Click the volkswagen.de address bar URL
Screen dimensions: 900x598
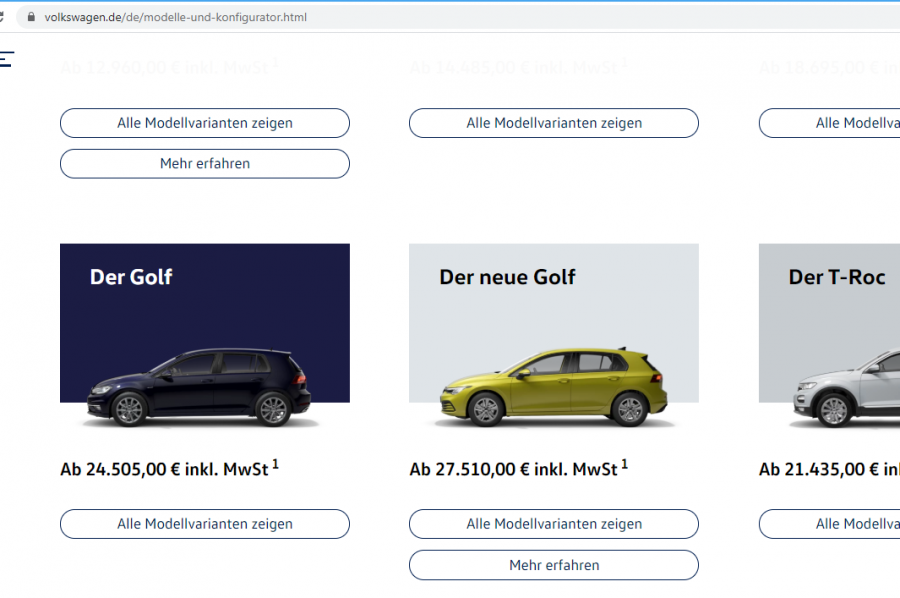[175, 17]
